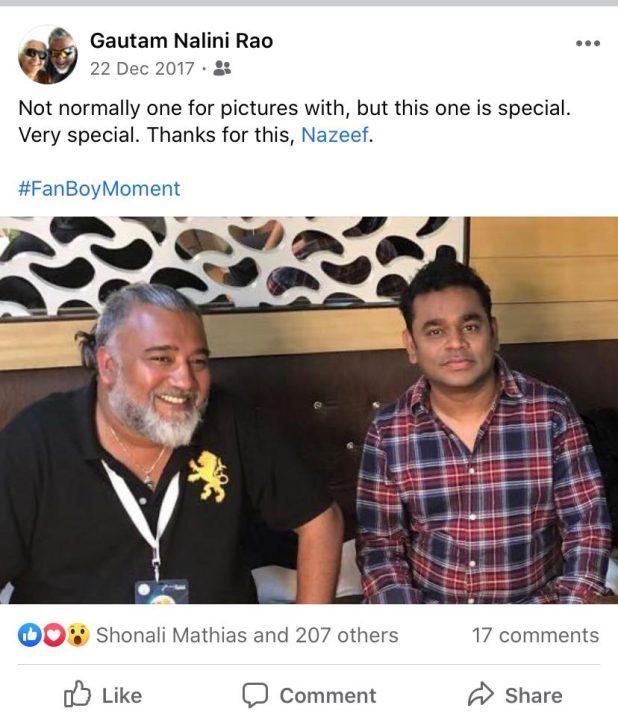This screenshot has width=618, height=720.
Task: Click the poster's profile picture thumbnail
Action: coord(47,54)
